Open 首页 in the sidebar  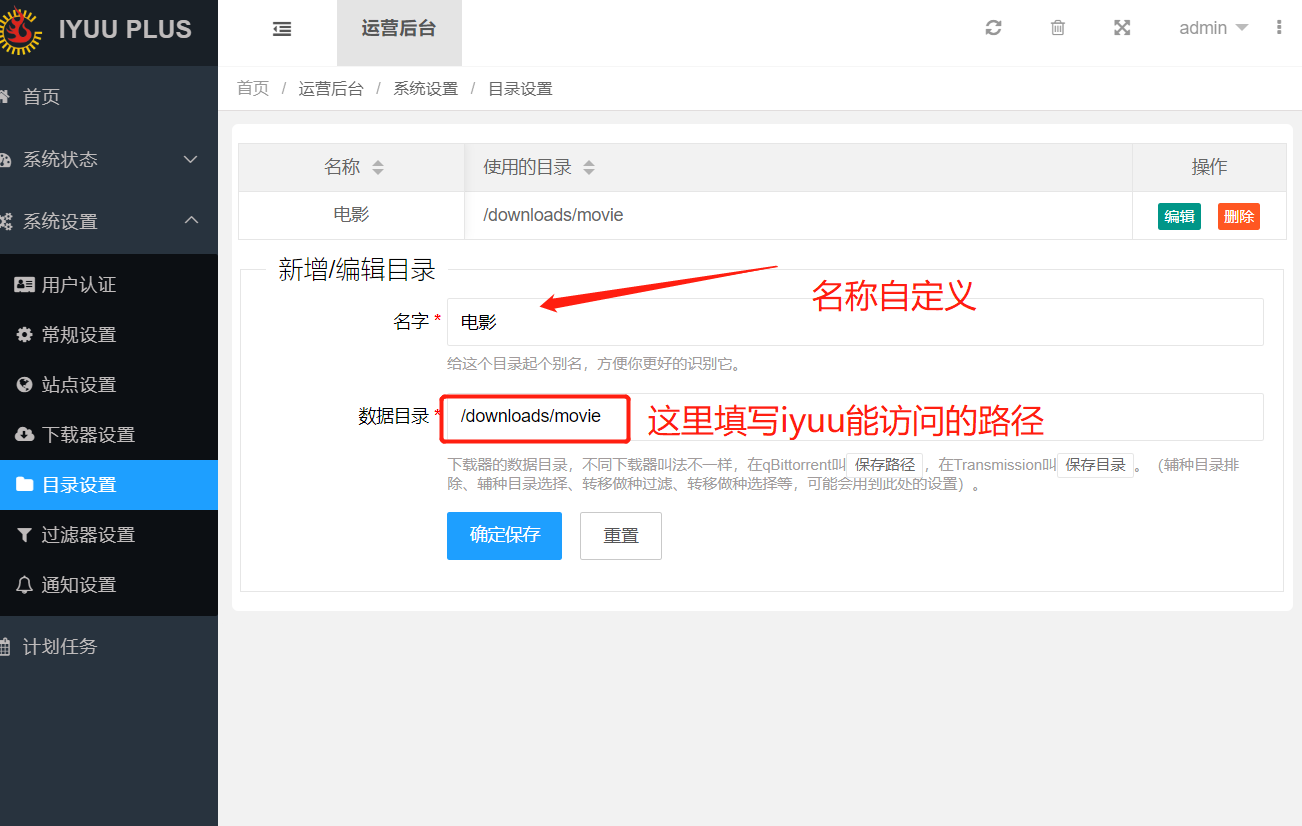coord(109,97)
